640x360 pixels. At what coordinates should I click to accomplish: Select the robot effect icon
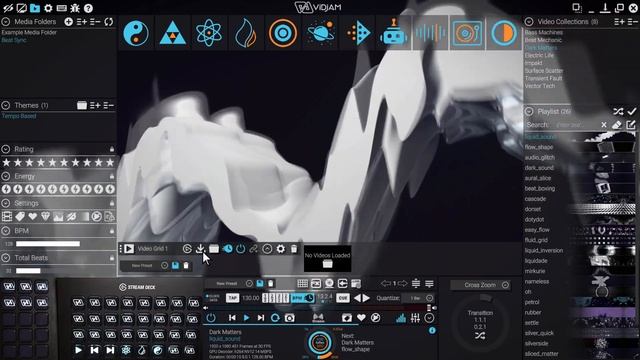point(393,32)
